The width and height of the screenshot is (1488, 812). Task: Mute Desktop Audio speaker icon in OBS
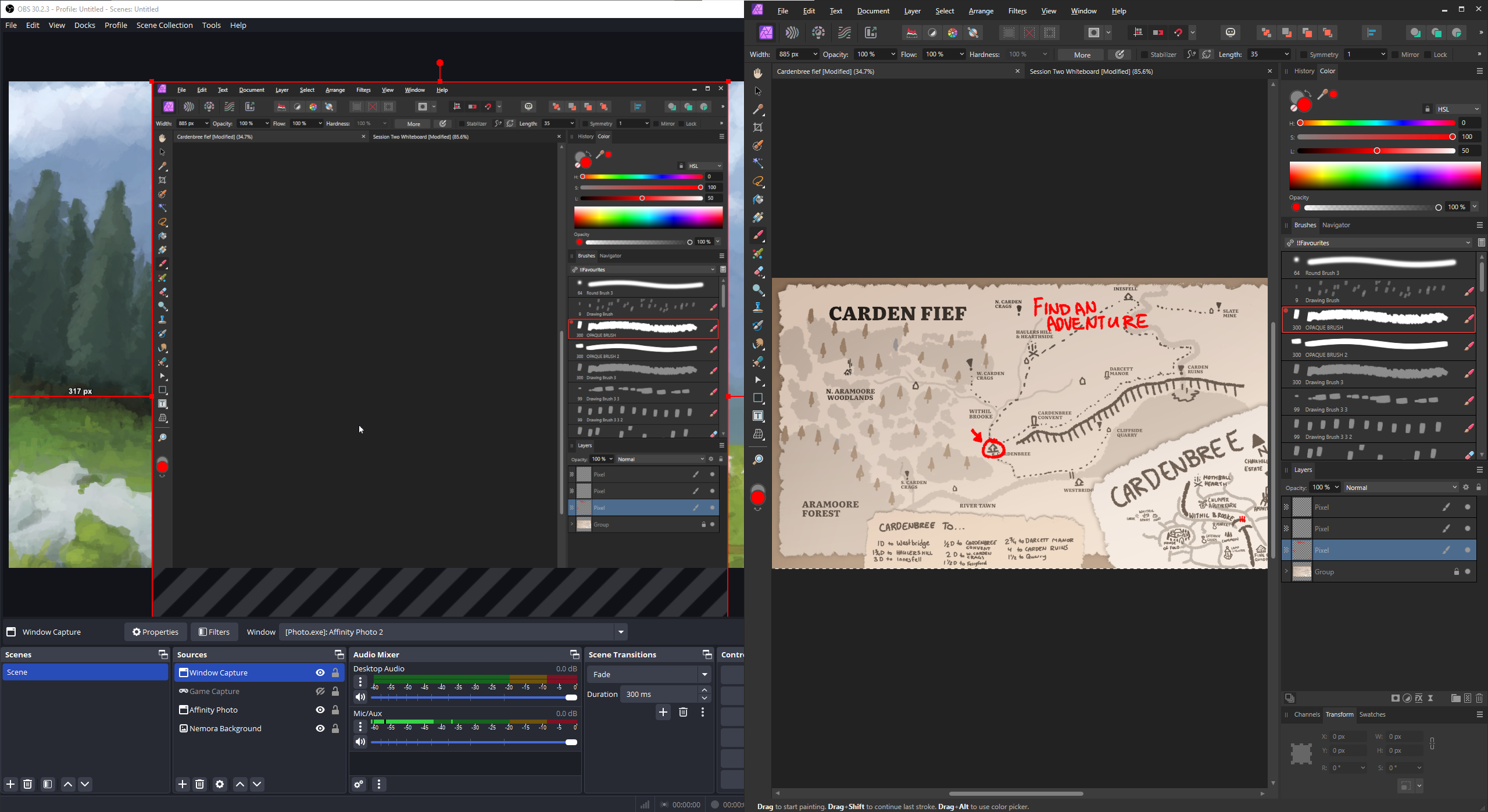(x=360, y=697)
